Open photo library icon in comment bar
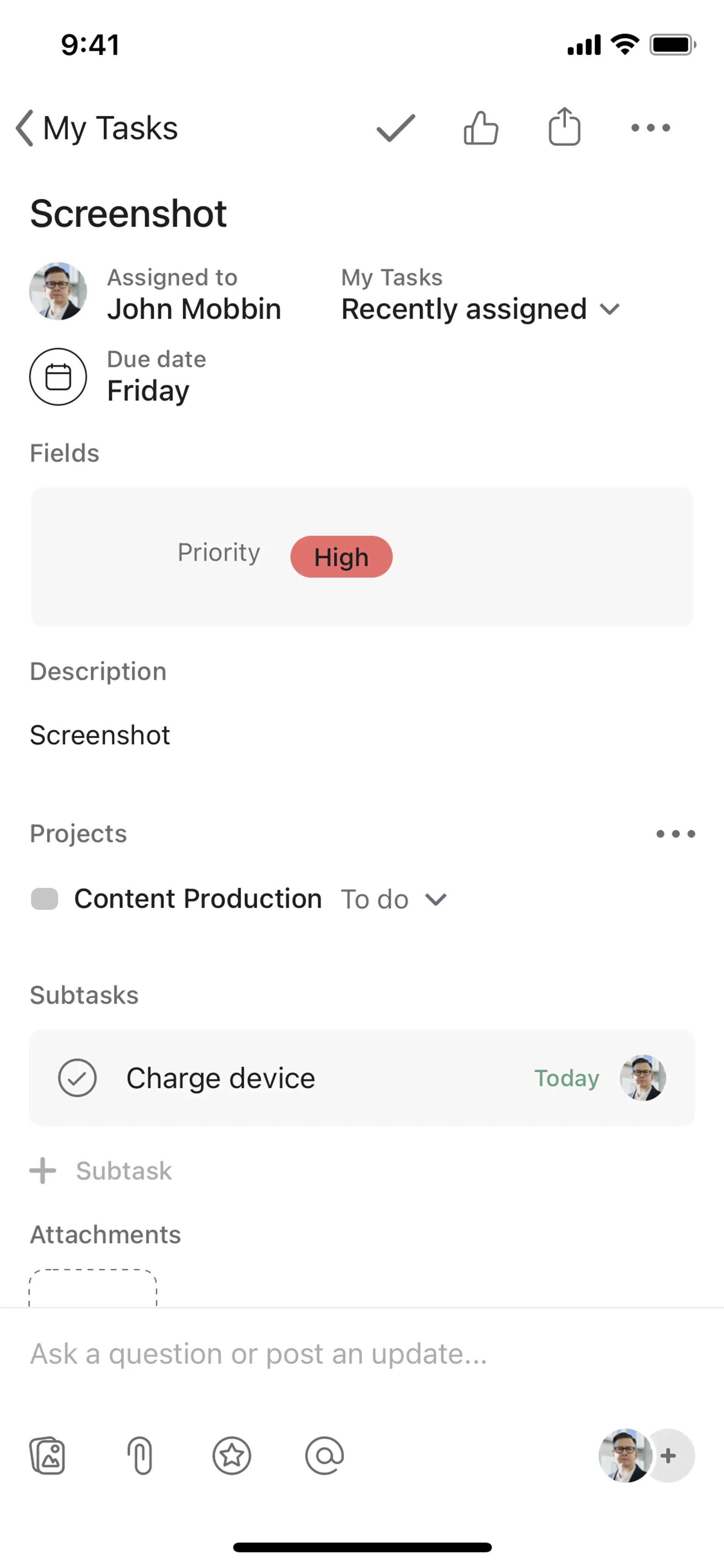 (48, 1455)
